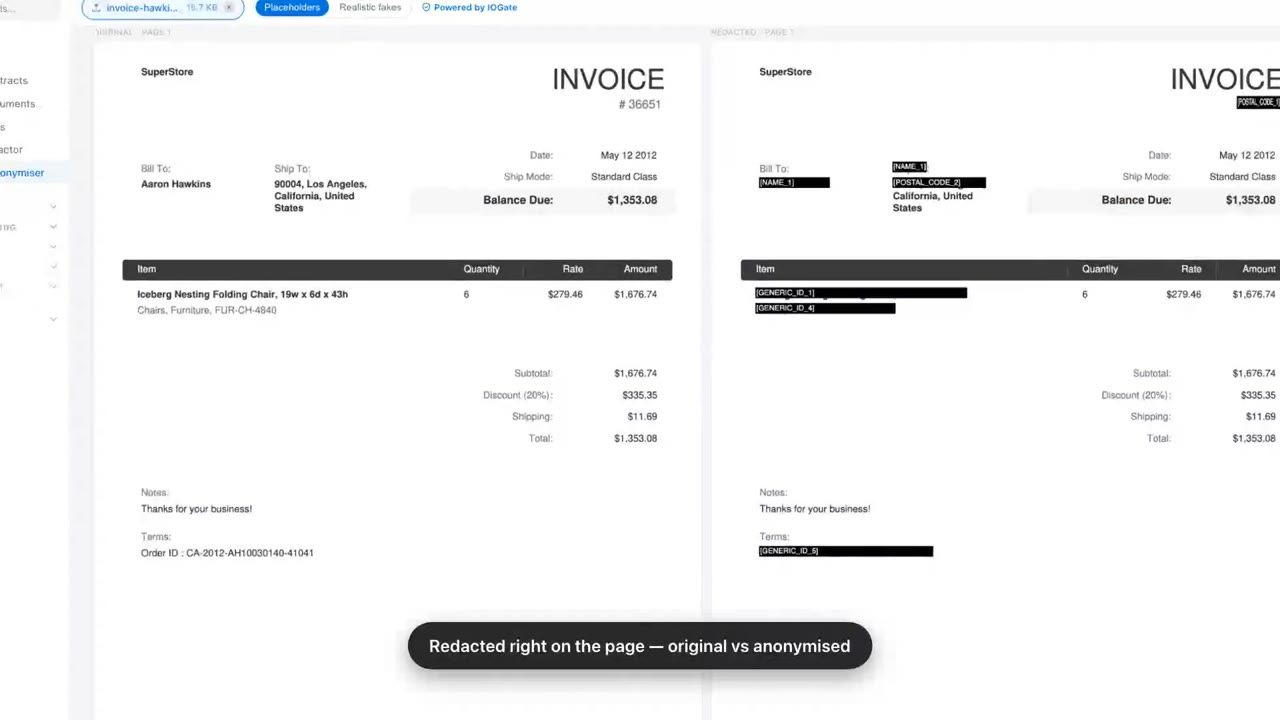Viewport: 1280px width, 720px height.
Task: Click the [GENERIC_ID_1] redaction in the item row
Action: coord(861,293)
